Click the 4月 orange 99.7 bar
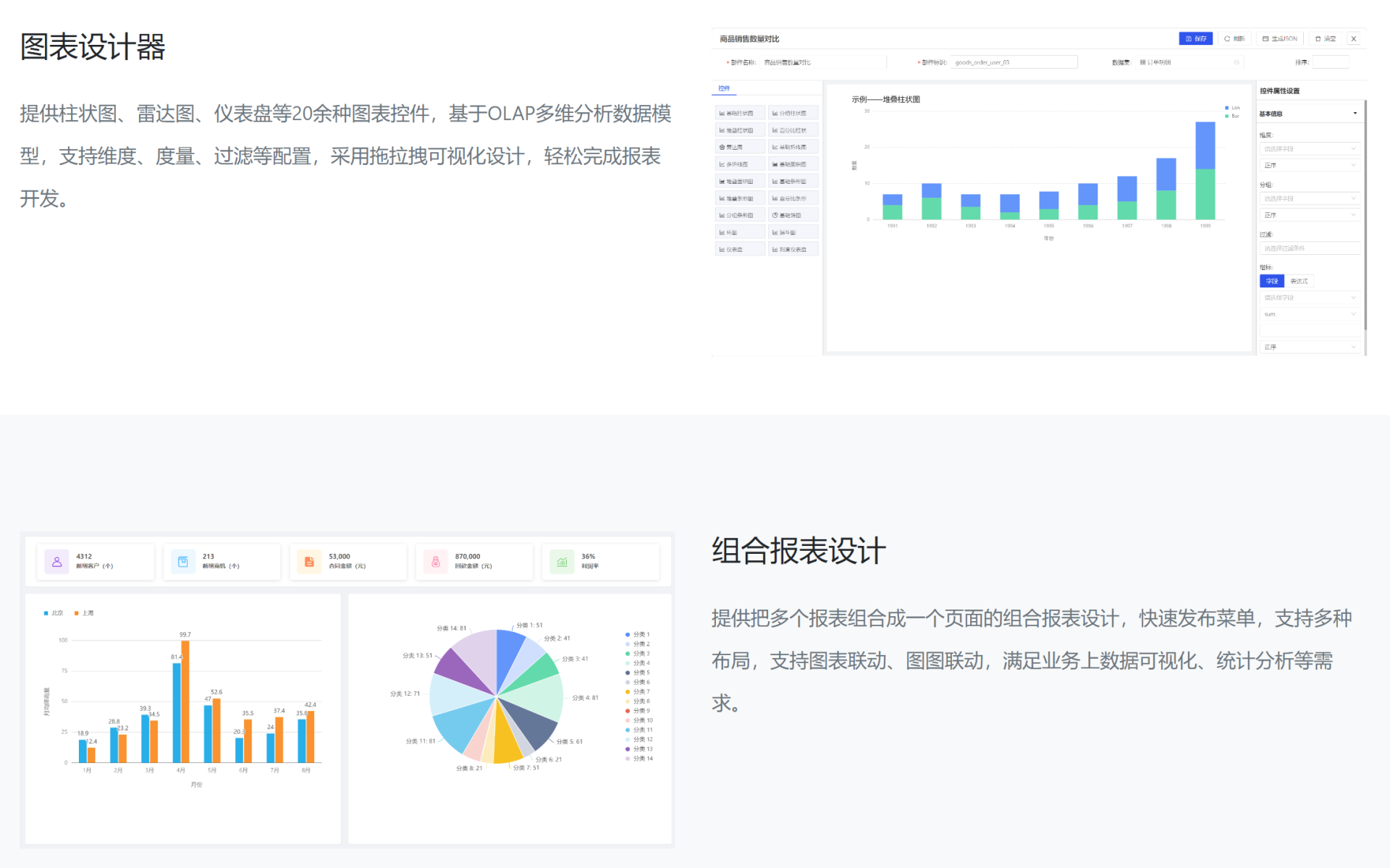 (x=185, y=701)
